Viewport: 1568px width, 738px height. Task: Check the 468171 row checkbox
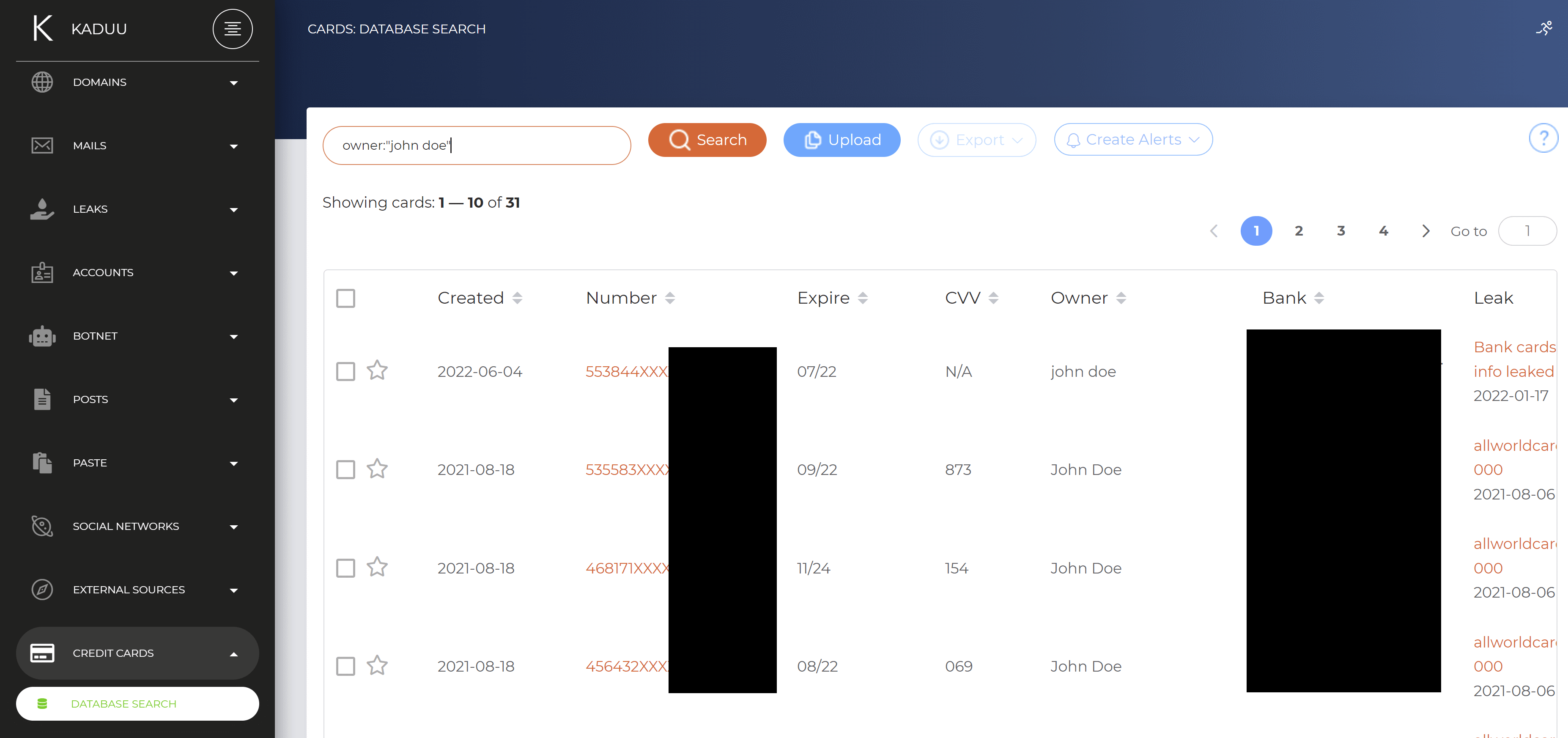coord(346,568)
